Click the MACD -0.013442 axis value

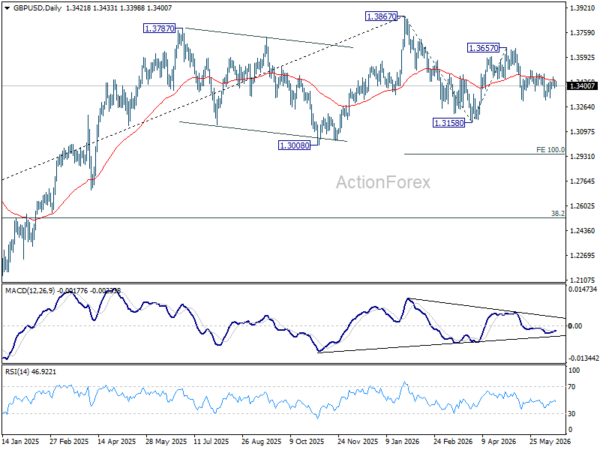(583, 358)
